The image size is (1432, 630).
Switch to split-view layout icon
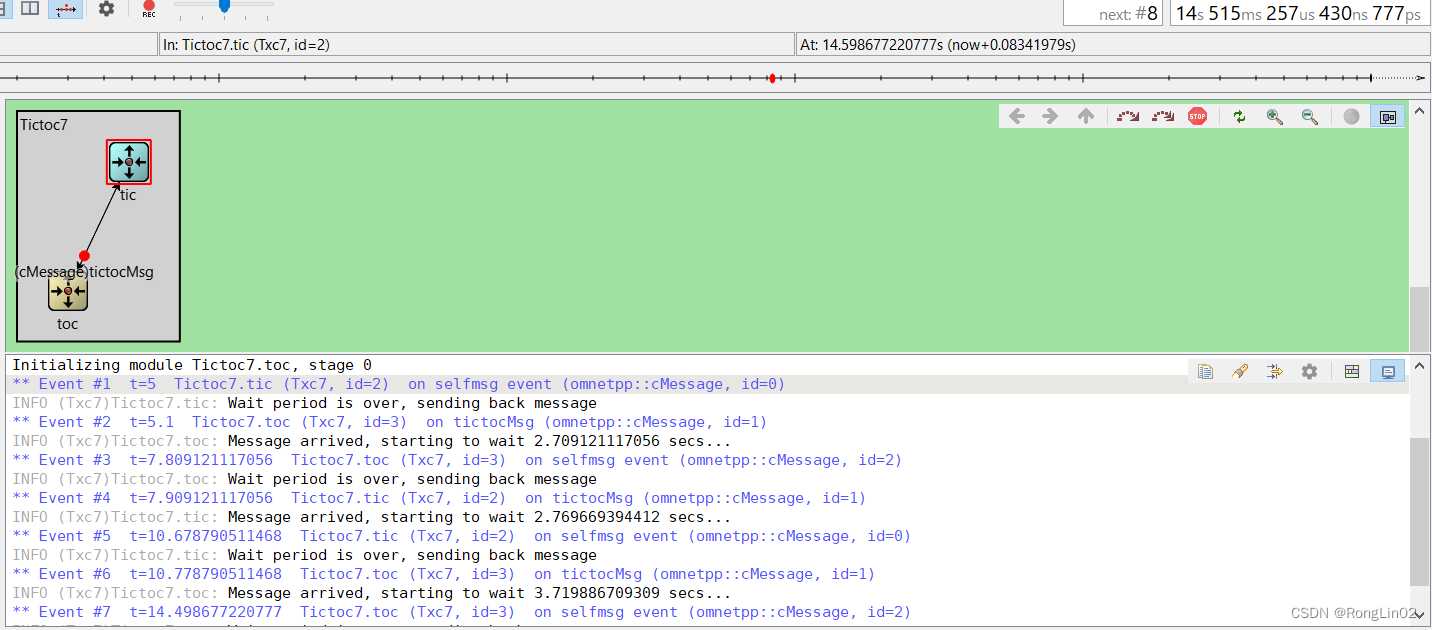pos(31,8)
